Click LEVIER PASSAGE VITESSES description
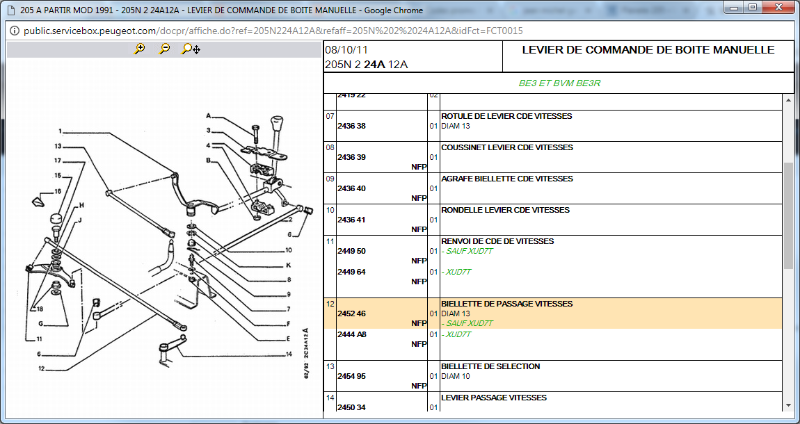 [x=494, y=397]
